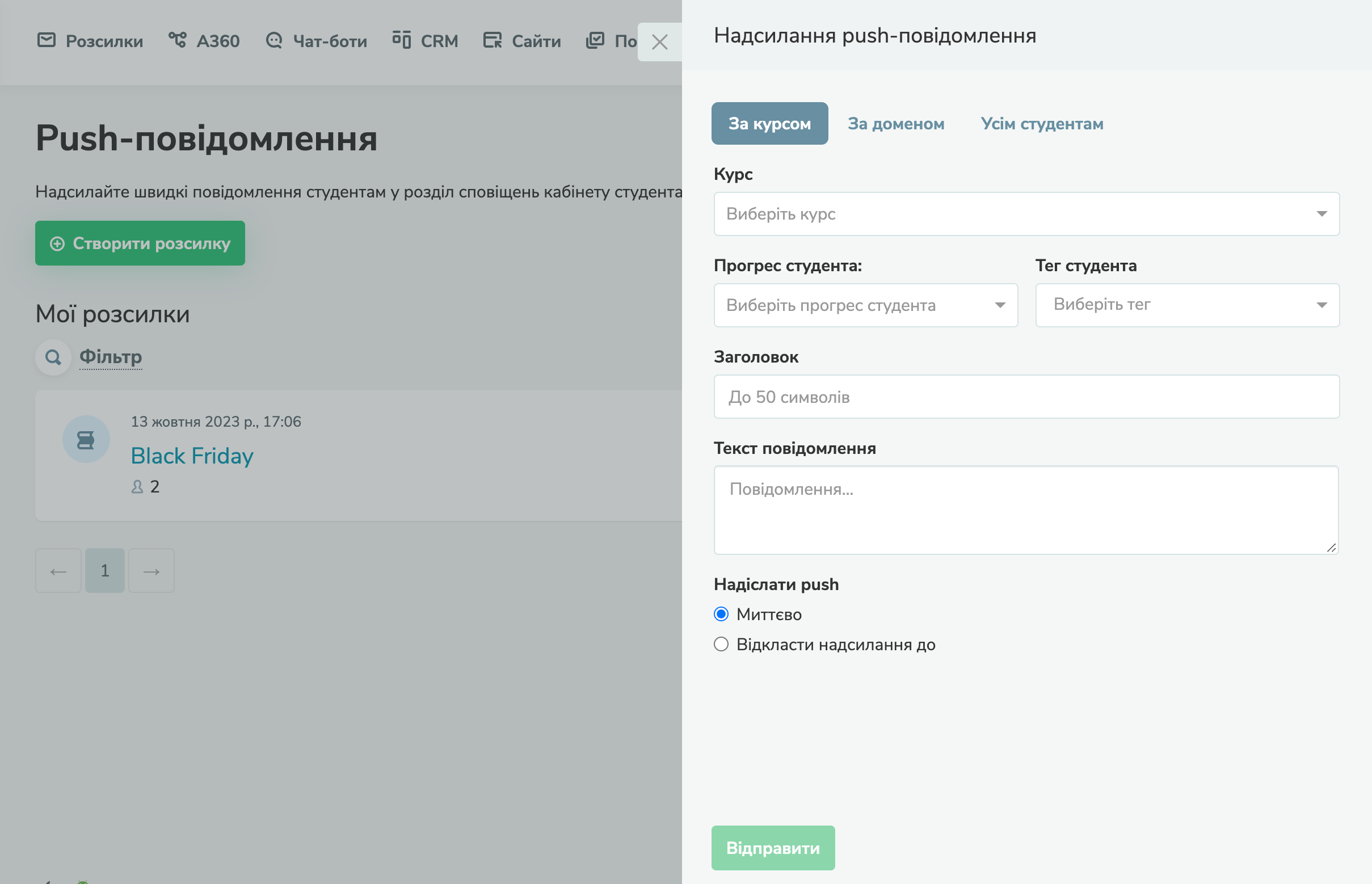This screenshot has width=1372, height=884.
Task: Choose Відкласти надсилання до option
Action: [721, 644]
